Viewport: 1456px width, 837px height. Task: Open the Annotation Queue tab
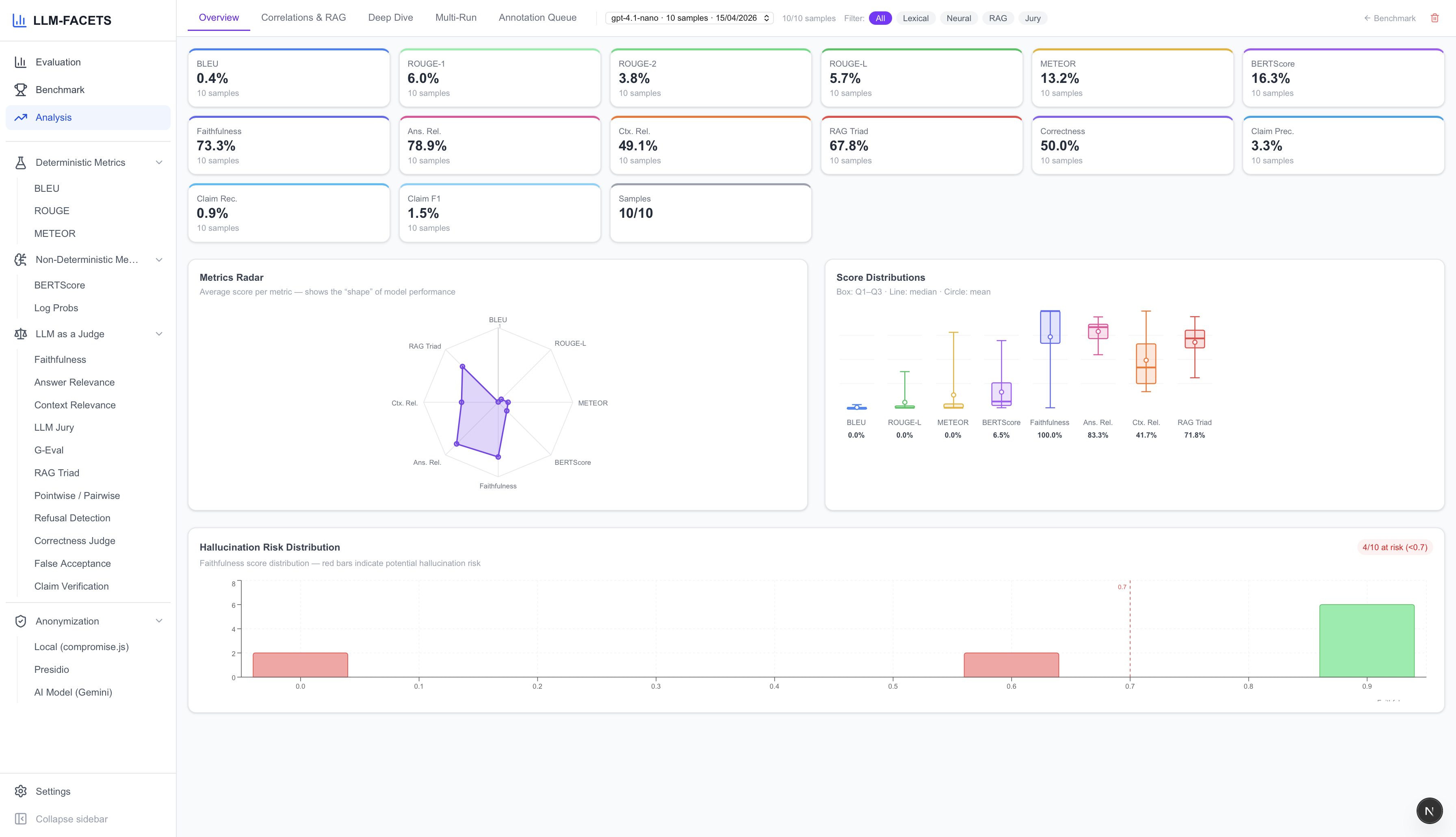(537, 17)
